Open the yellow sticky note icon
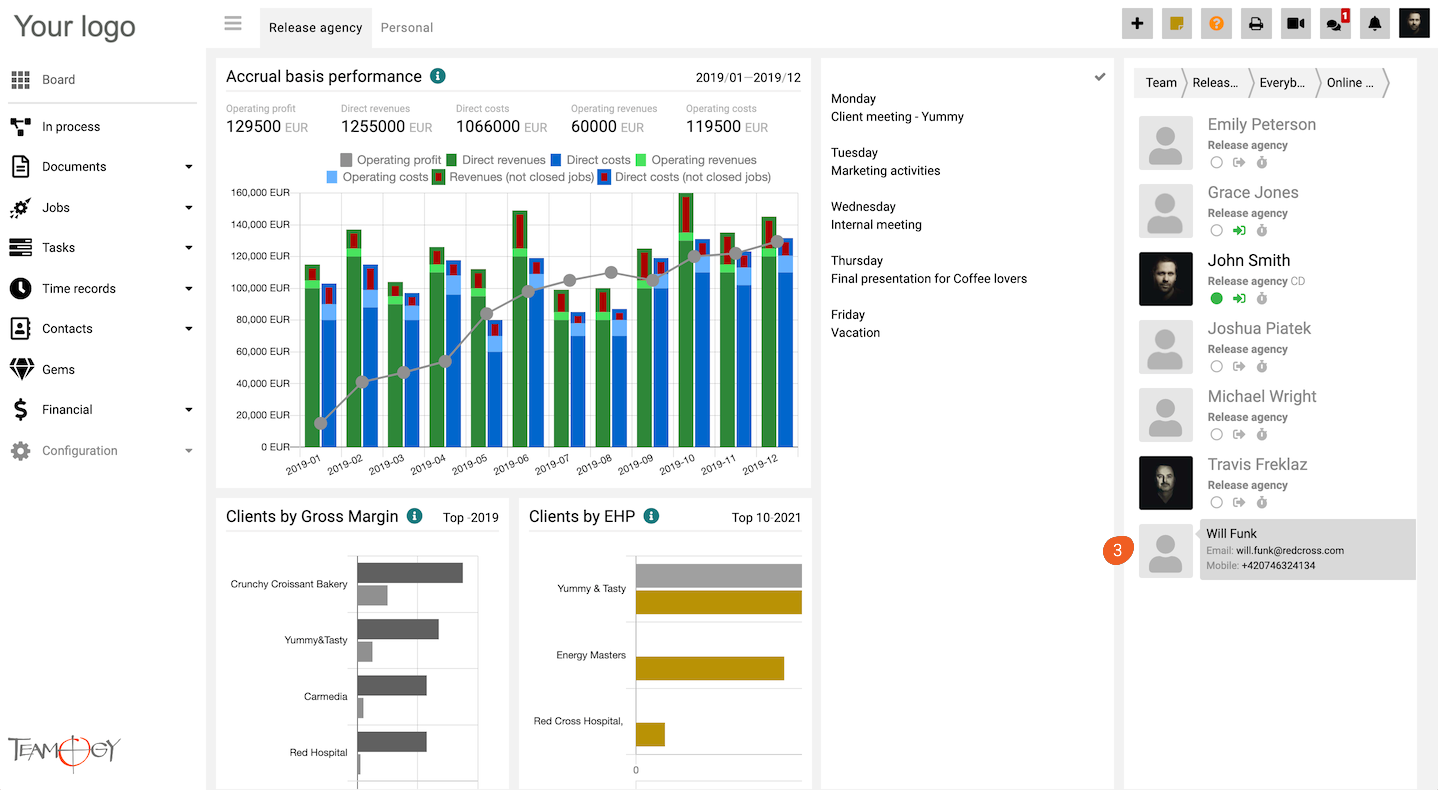 pyautogui.click(x=1177, y=24)
